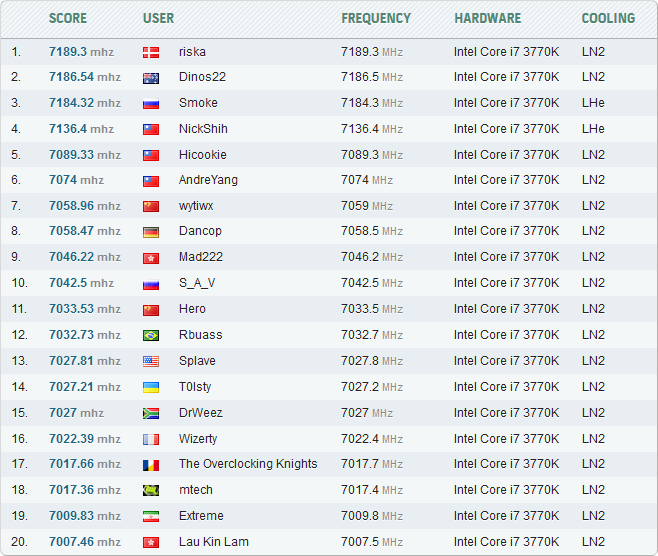Open the 7009.83 mhz score link

click(x=85, y=516)
